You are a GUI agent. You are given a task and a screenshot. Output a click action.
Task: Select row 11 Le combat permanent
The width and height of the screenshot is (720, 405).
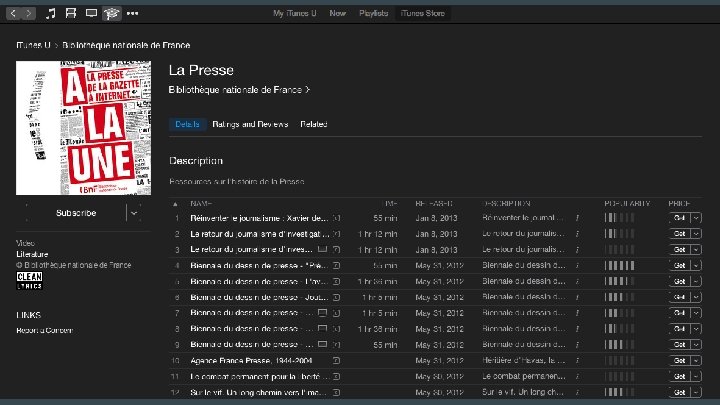(x=435, y=377)
